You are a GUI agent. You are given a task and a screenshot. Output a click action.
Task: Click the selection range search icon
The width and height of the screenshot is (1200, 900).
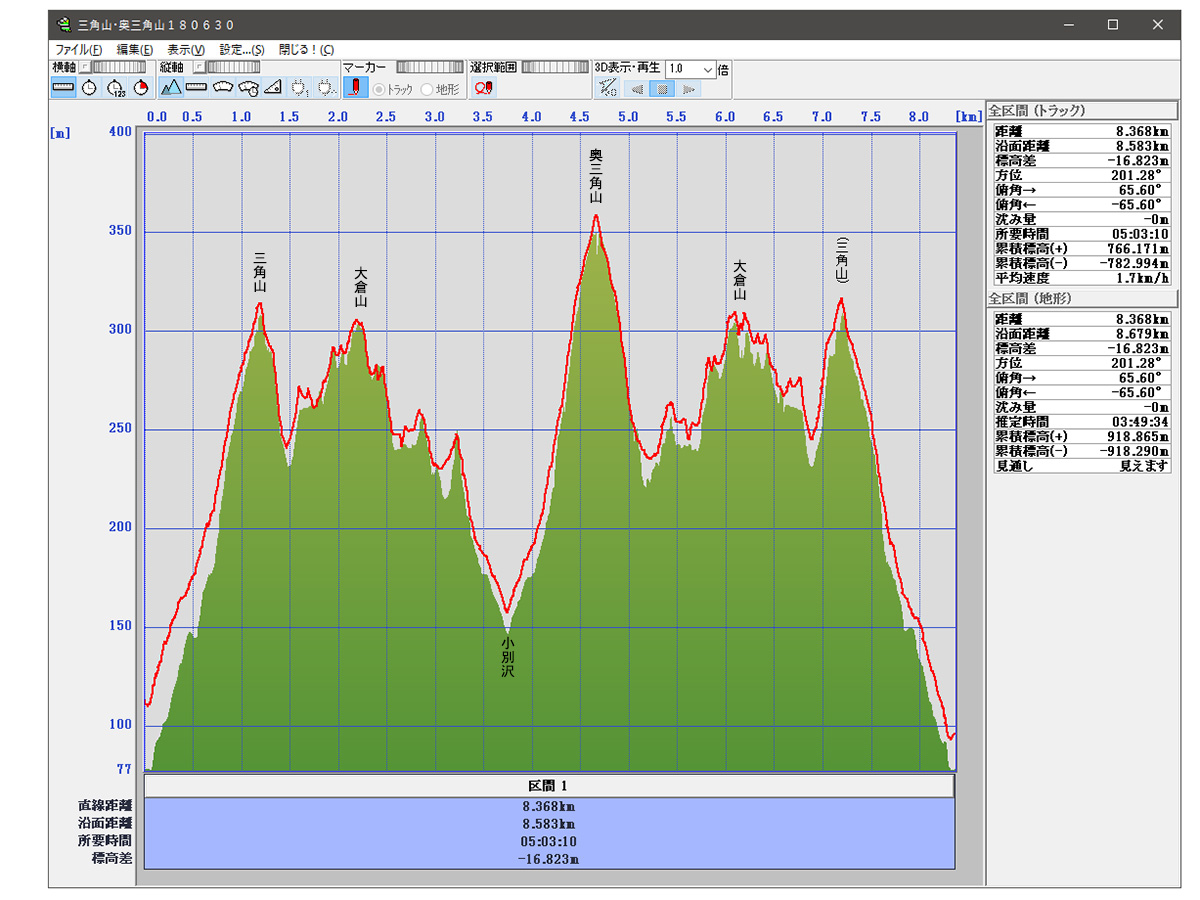tap(484, 88)
